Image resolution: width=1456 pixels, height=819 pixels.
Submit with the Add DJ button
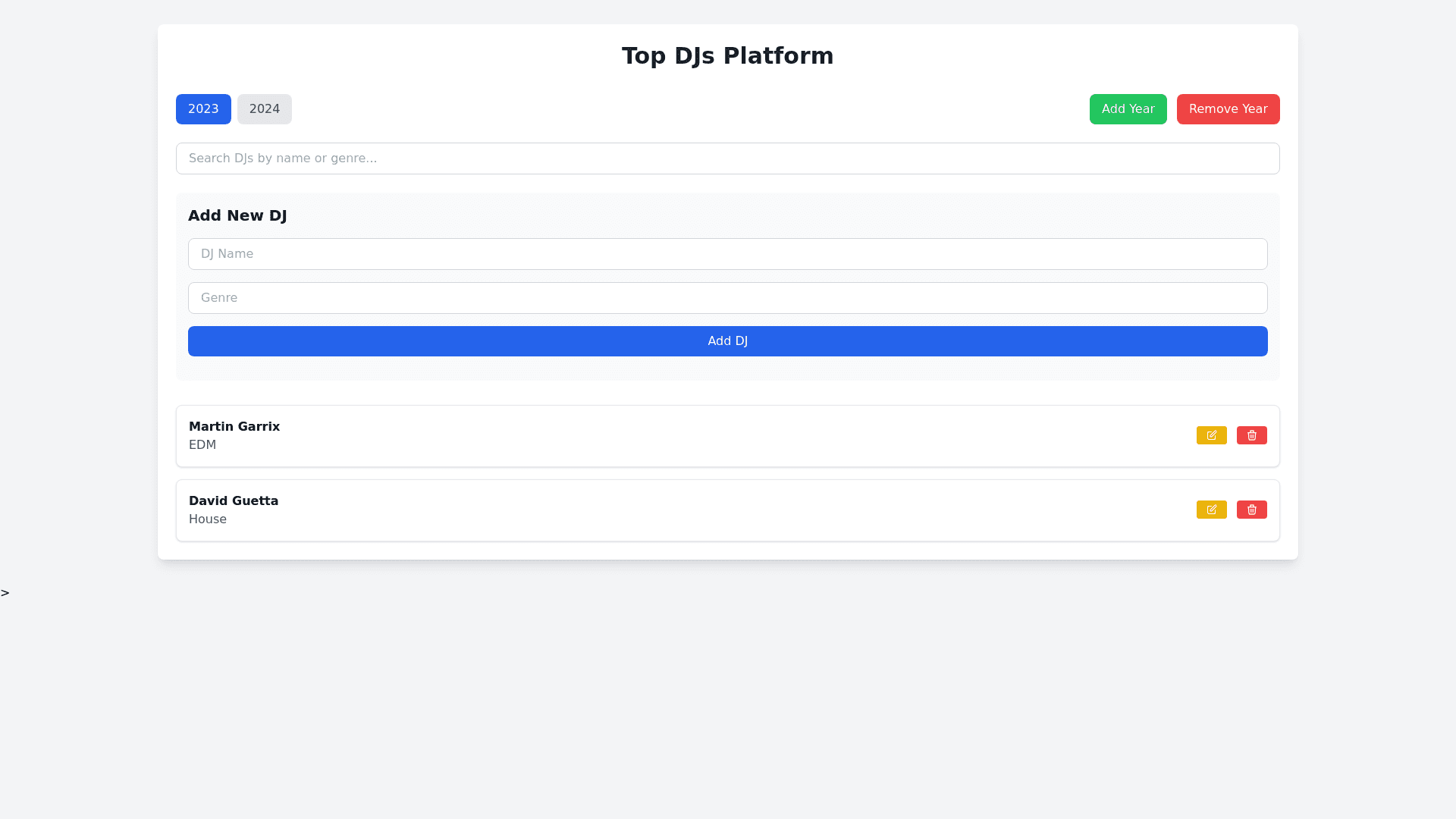point(727,341)
